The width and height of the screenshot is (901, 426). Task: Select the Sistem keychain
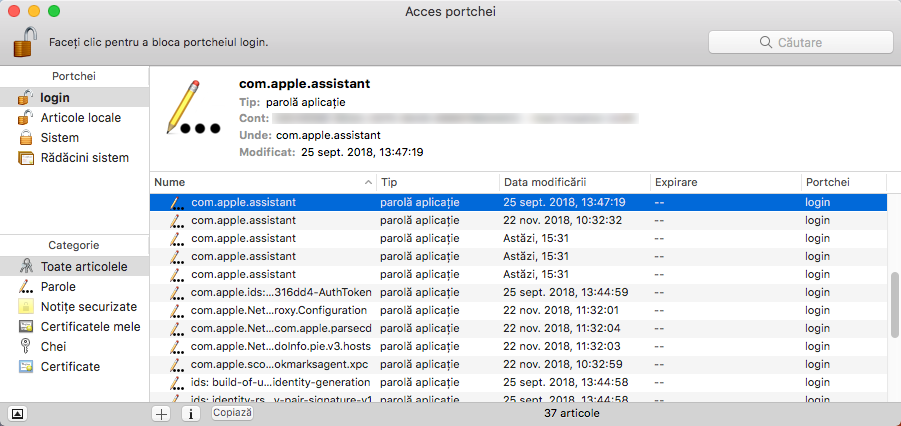click(59, 137)
